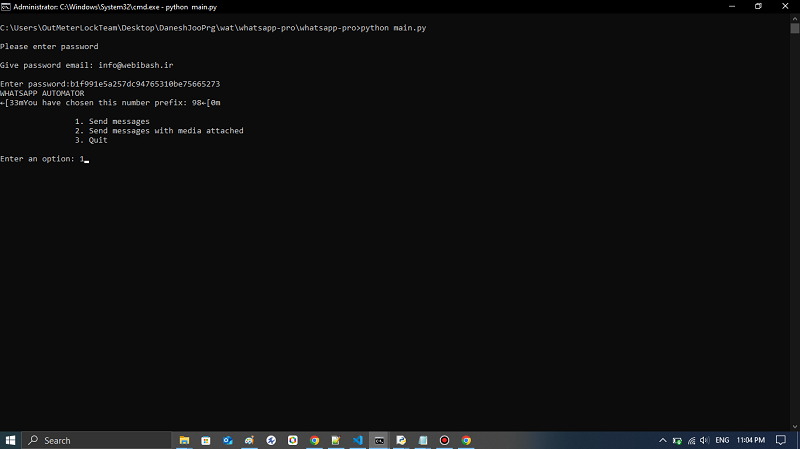The height and width of the screenshot is (449, 800).
Task: Open the network Wi-Fi tray icon
Action: pos(691,440)
